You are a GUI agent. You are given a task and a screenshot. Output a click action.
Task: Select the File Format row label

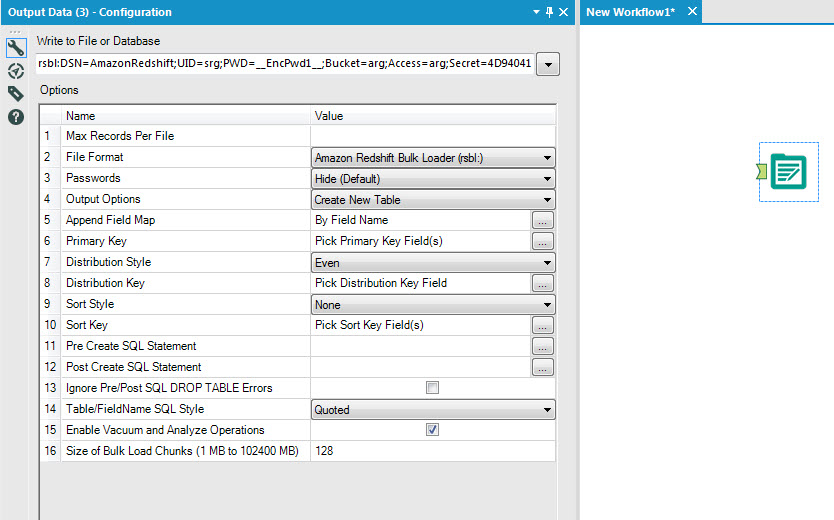(95, 157)
